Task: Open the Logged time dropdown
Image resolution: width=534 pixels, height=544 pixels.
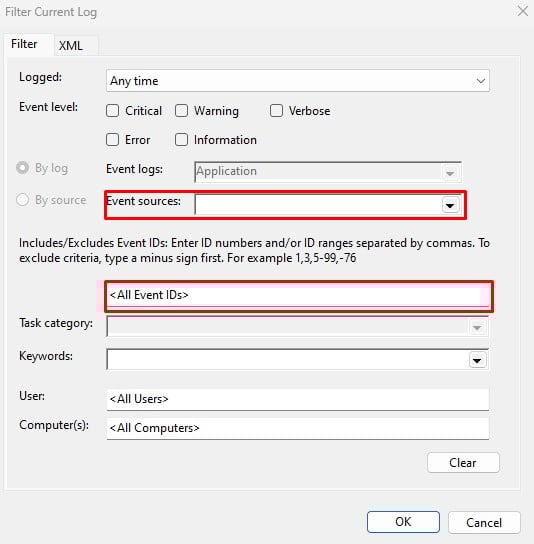Action: coord(298,81)
